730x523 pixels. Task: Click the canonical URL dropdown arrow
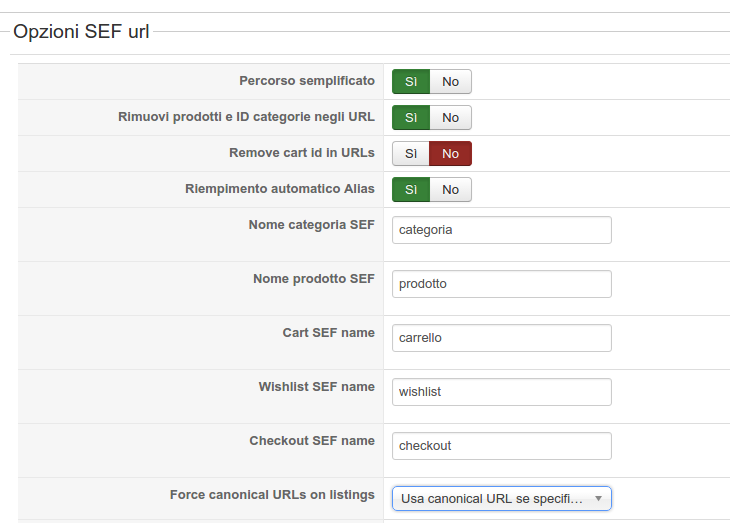tap(598, 498)
